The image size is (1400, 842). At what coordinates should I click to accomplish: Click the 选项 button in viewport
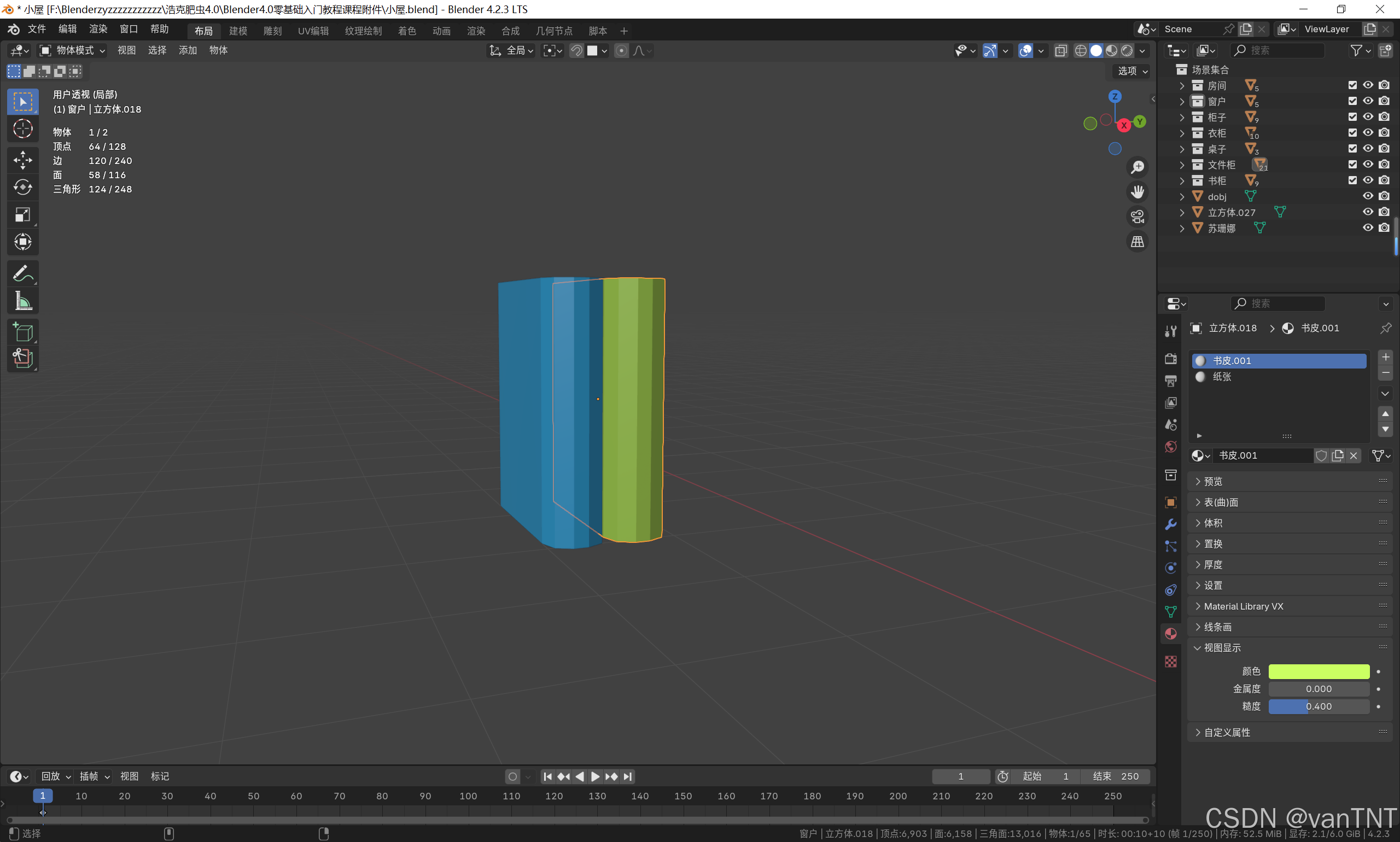point(1132,71)
